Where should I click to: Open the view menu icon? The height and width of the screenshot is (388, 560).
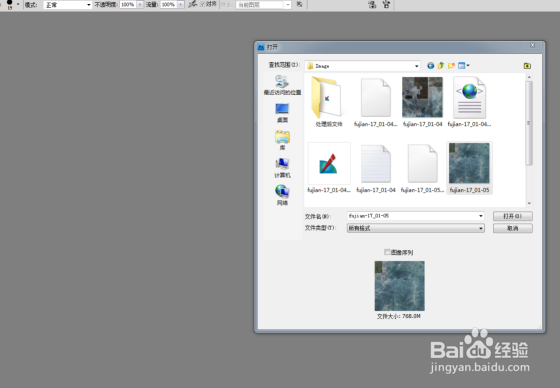464,65
